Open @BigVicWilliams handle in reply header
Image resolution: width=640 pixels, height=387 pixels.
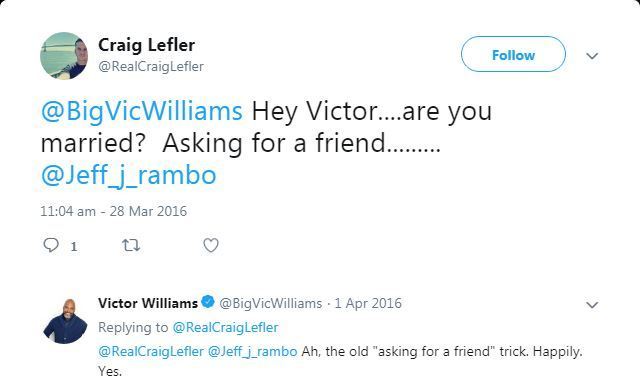click(x=271, y=303)
